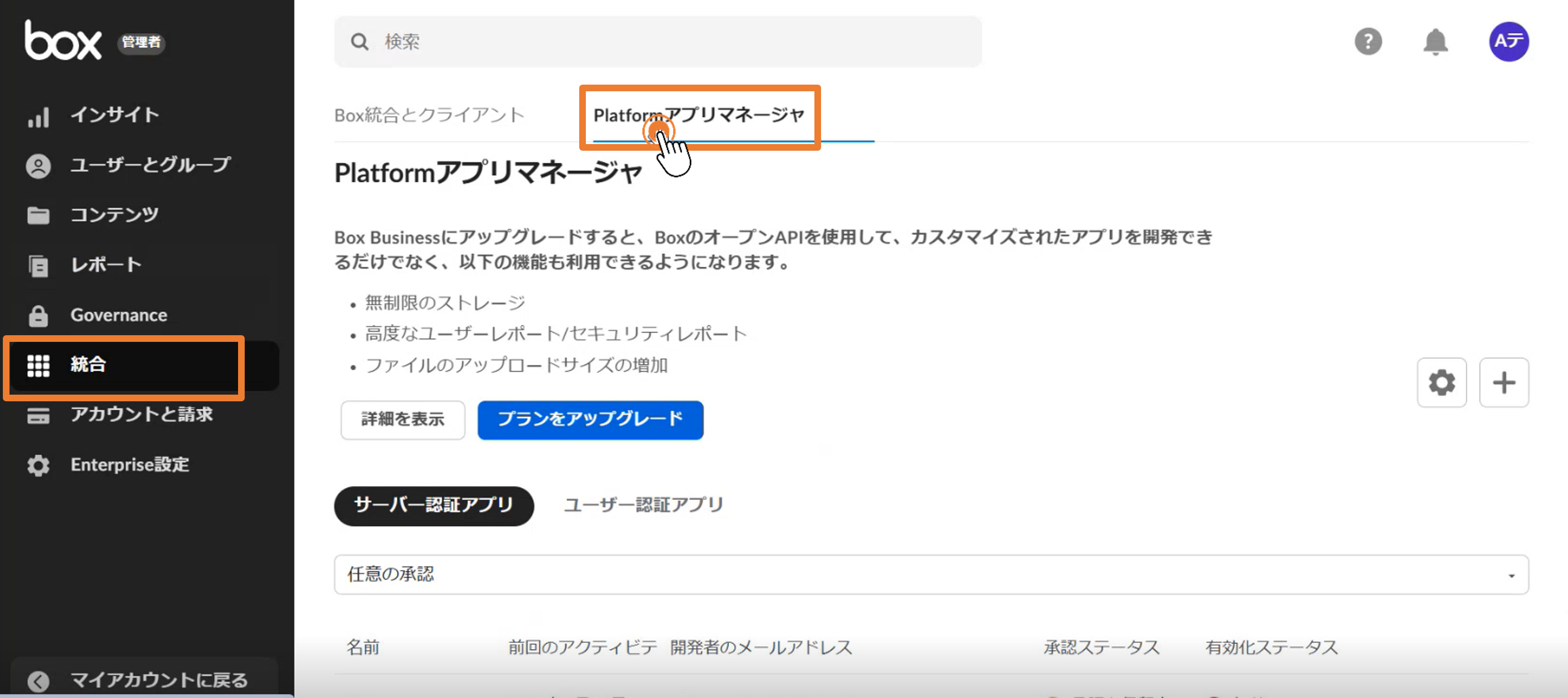
Task: Click the 前回のアクティビテ column header
Action: [582, 647]
